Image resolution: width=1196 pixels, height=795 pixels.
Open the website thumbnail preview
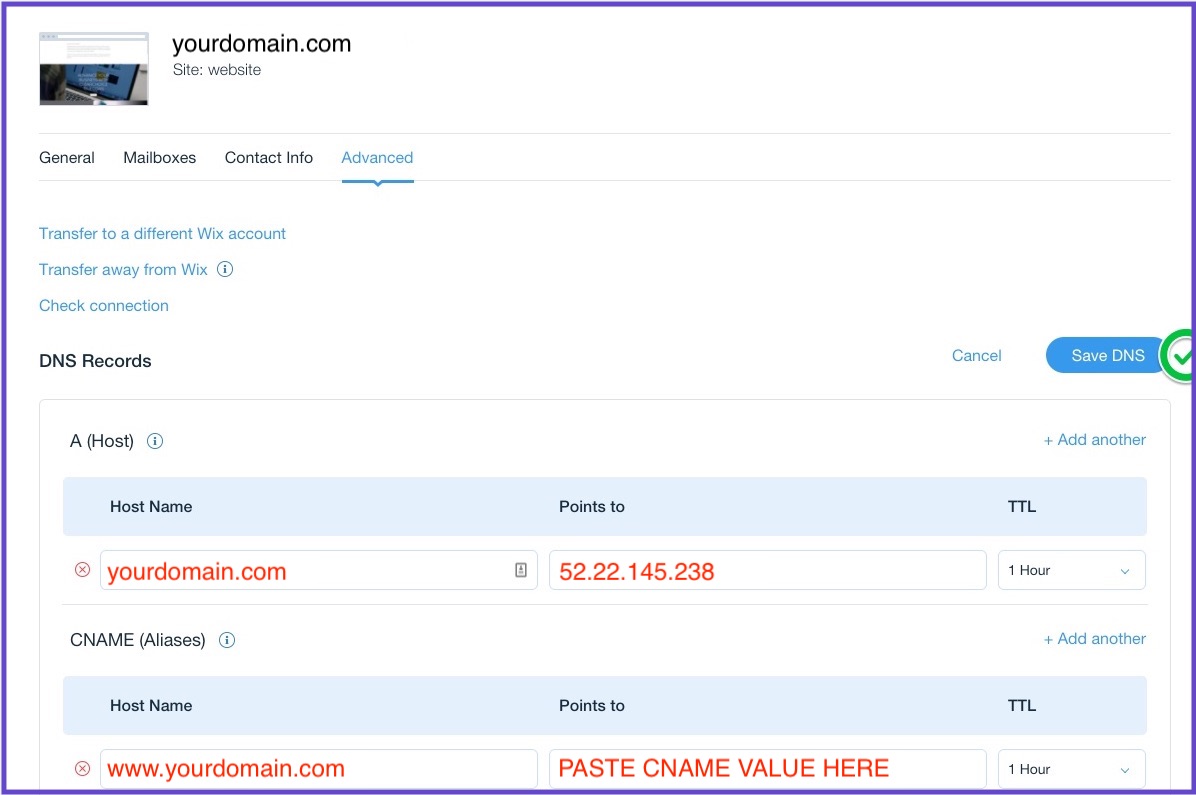(94, 69)
